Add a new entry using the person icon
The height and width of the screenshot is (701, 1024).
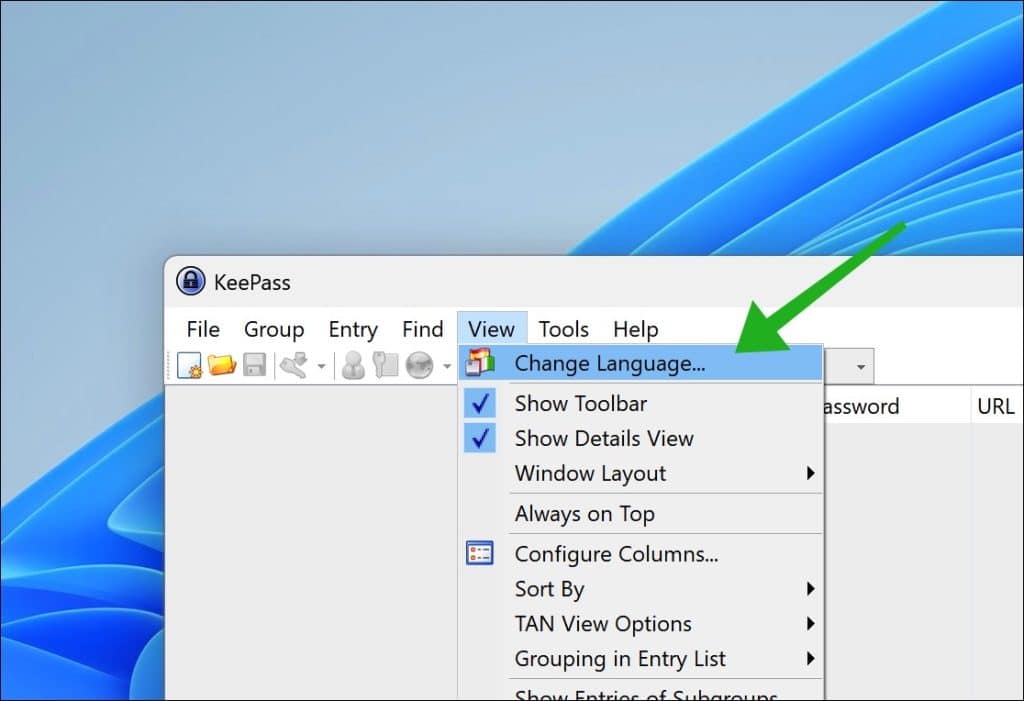(x=353, y=365)
